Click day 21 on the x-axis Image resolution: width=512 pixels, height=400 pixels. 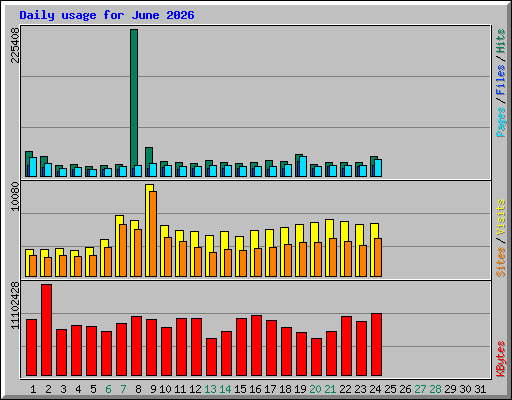(330, 389)
